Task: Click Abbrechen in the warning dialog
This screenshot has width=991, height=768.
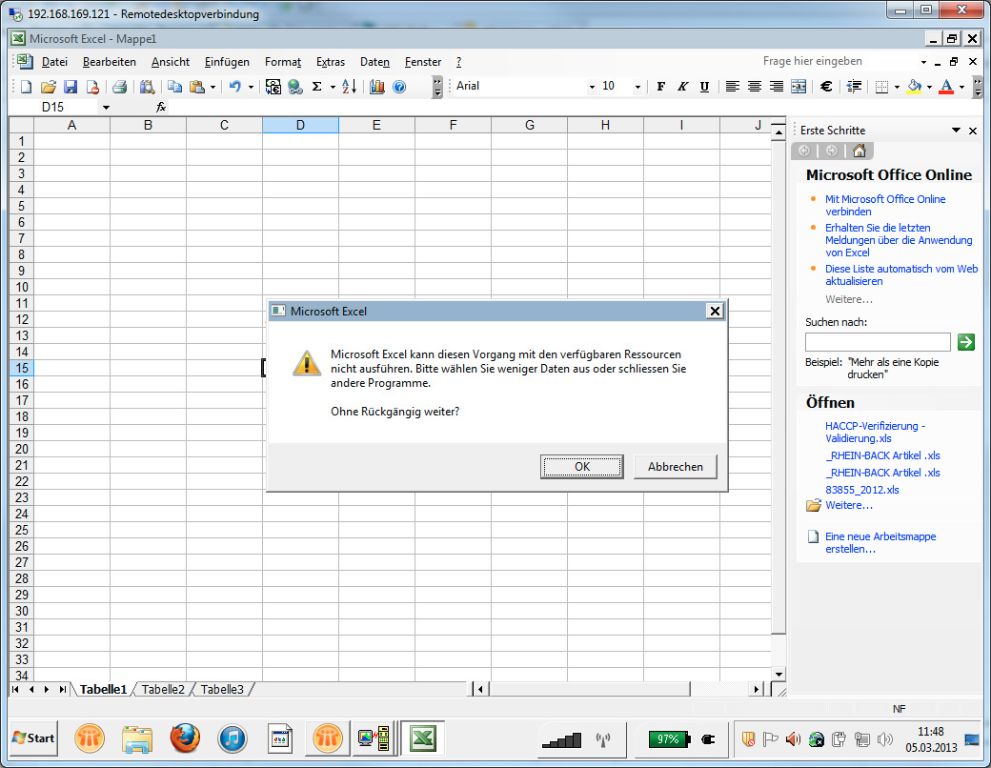Action: tap(675, 466)
